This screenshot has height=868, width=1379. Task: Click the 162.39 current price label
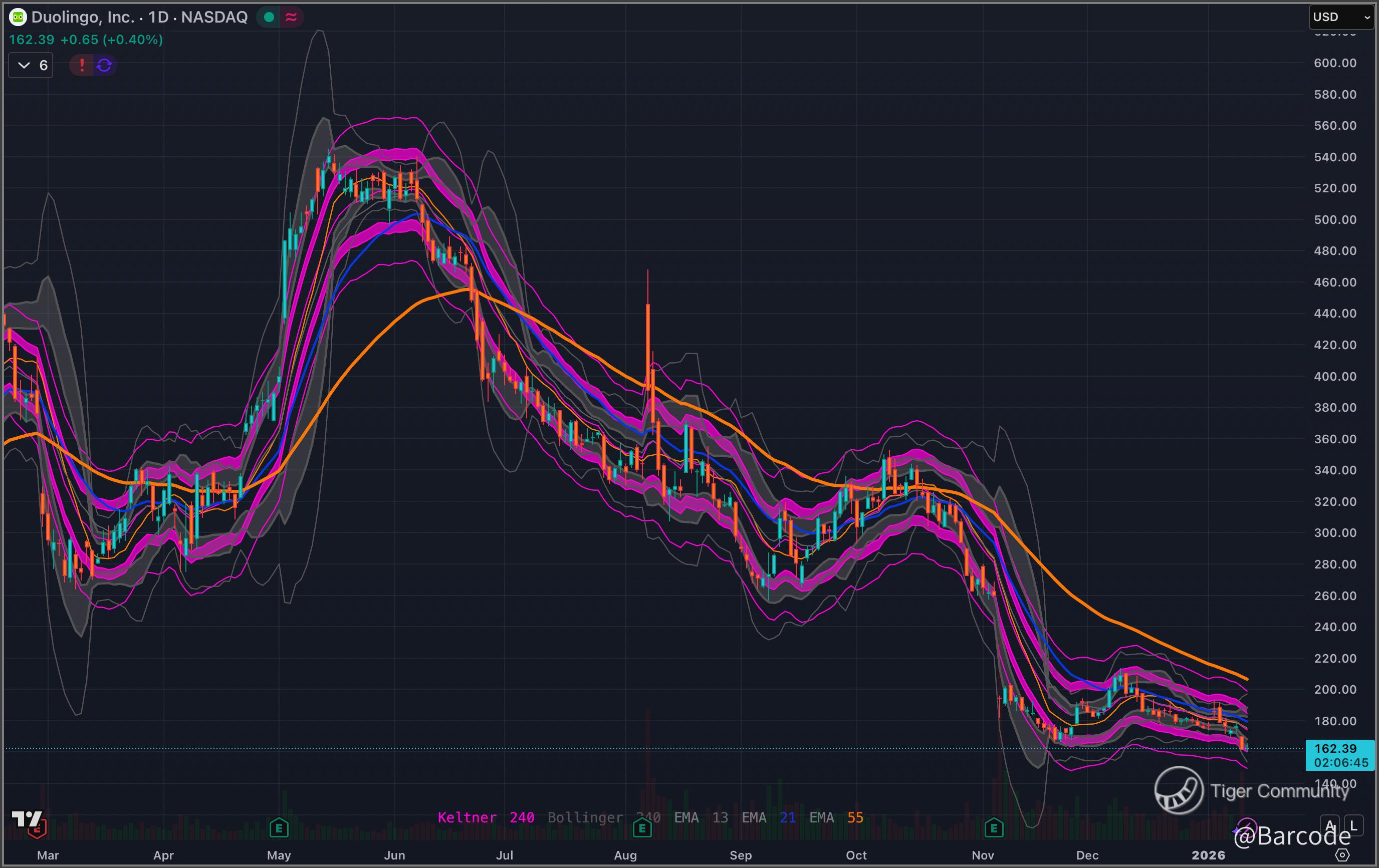1335,748
